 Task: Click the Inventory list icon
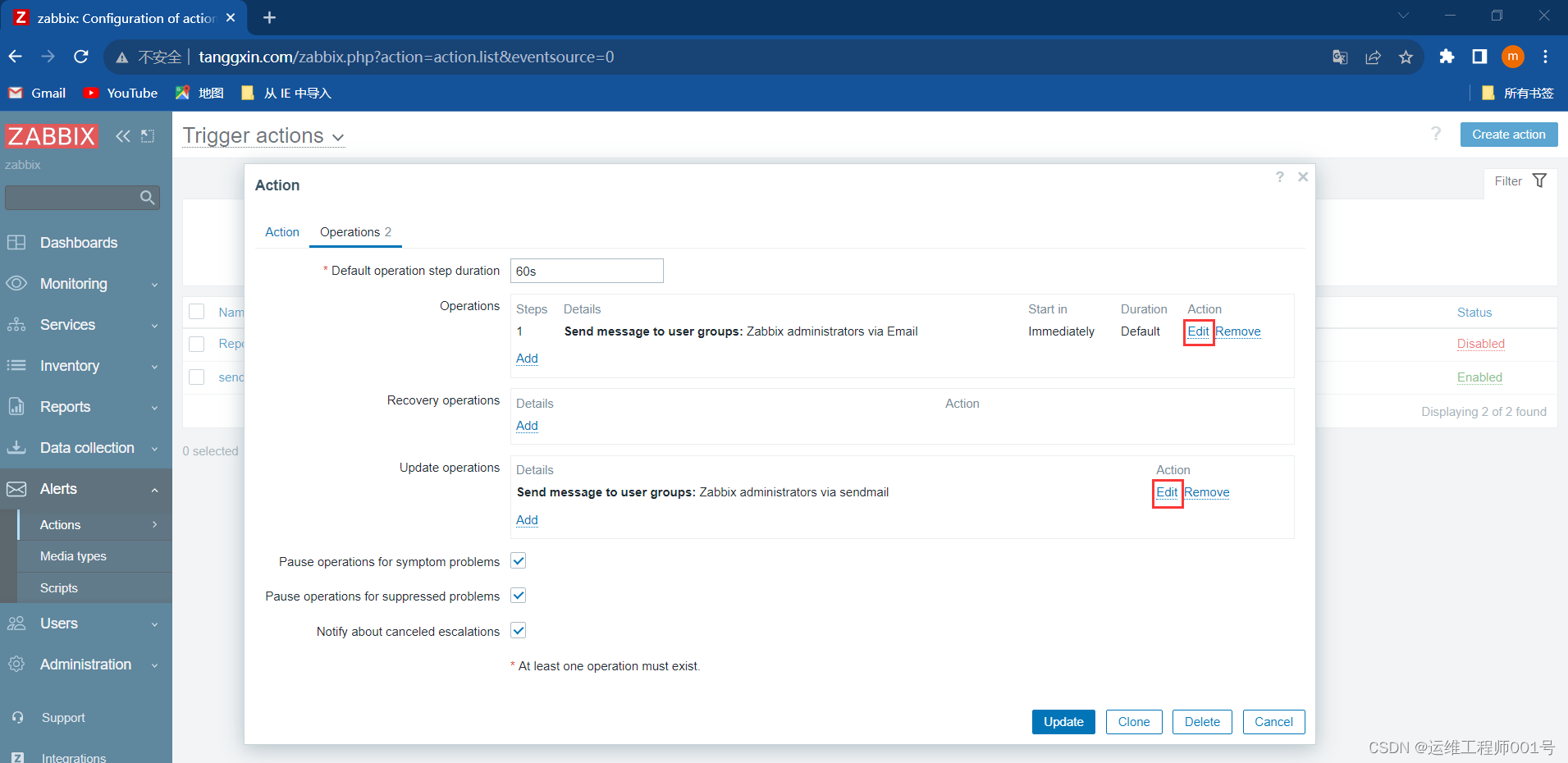16,366
